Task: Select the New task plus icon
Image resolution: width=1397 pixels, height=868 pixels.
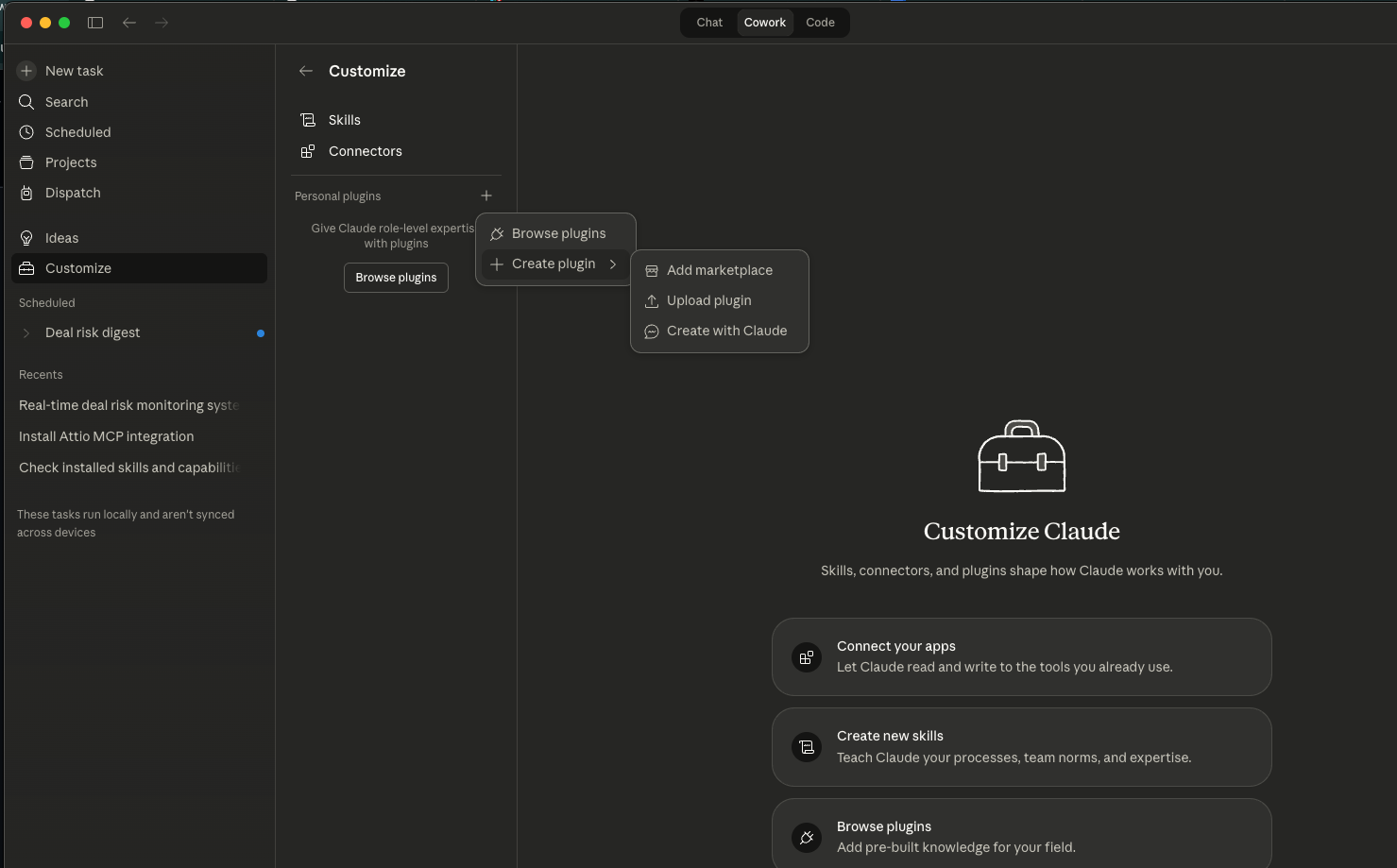Action: pyautogui.click(x=25, y=70)
